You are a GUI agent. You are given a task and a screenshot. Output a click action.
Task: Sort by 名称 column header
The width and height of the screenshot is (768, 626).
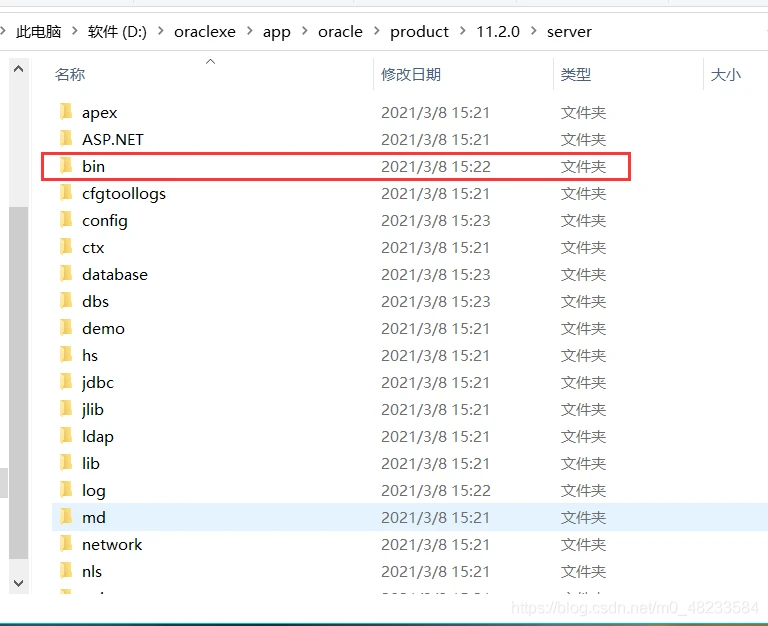click(70, 75)
